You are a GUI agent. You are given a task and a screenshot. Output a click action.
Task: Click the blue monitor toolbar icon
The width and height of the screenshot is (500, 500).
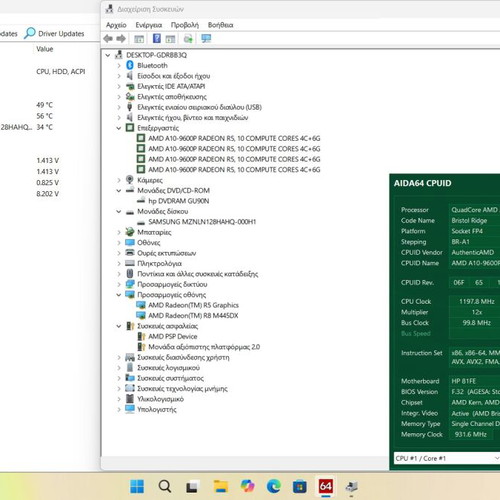point(206,39)
